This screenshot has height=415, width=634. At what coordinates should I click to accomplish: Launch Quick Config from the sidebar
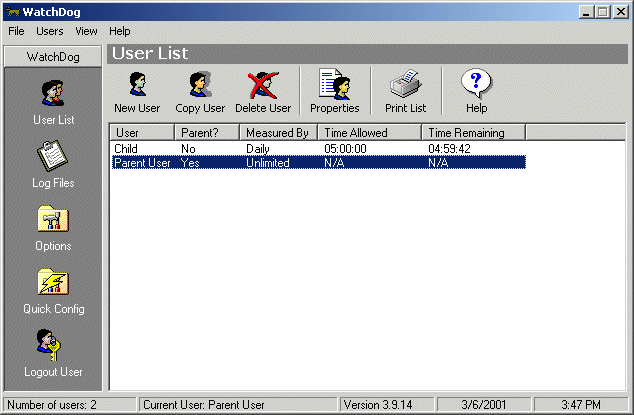click(53, 282)
